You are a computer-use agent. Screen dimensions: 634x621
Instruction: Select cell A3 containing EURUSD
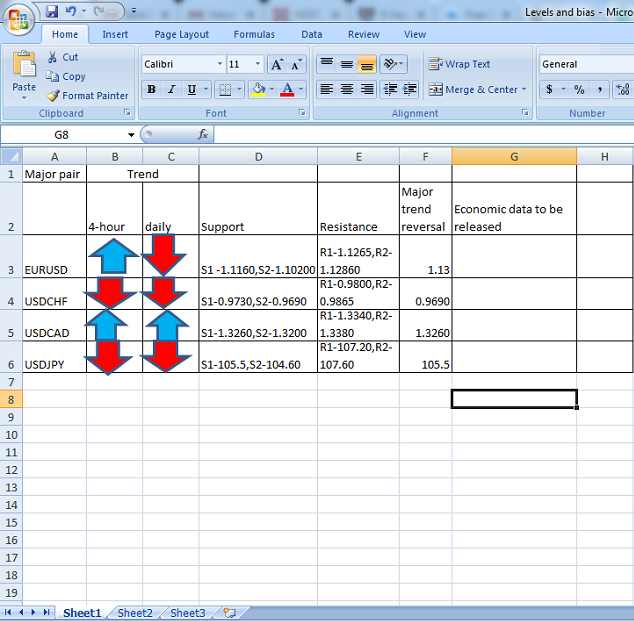[54, 269]
